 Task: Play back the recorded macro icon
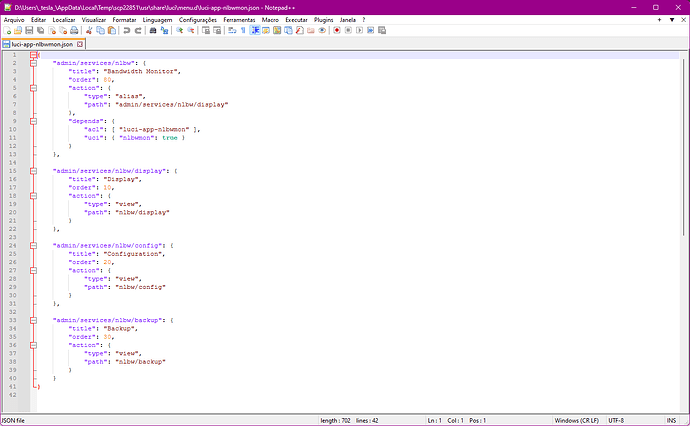coord(359,30)
